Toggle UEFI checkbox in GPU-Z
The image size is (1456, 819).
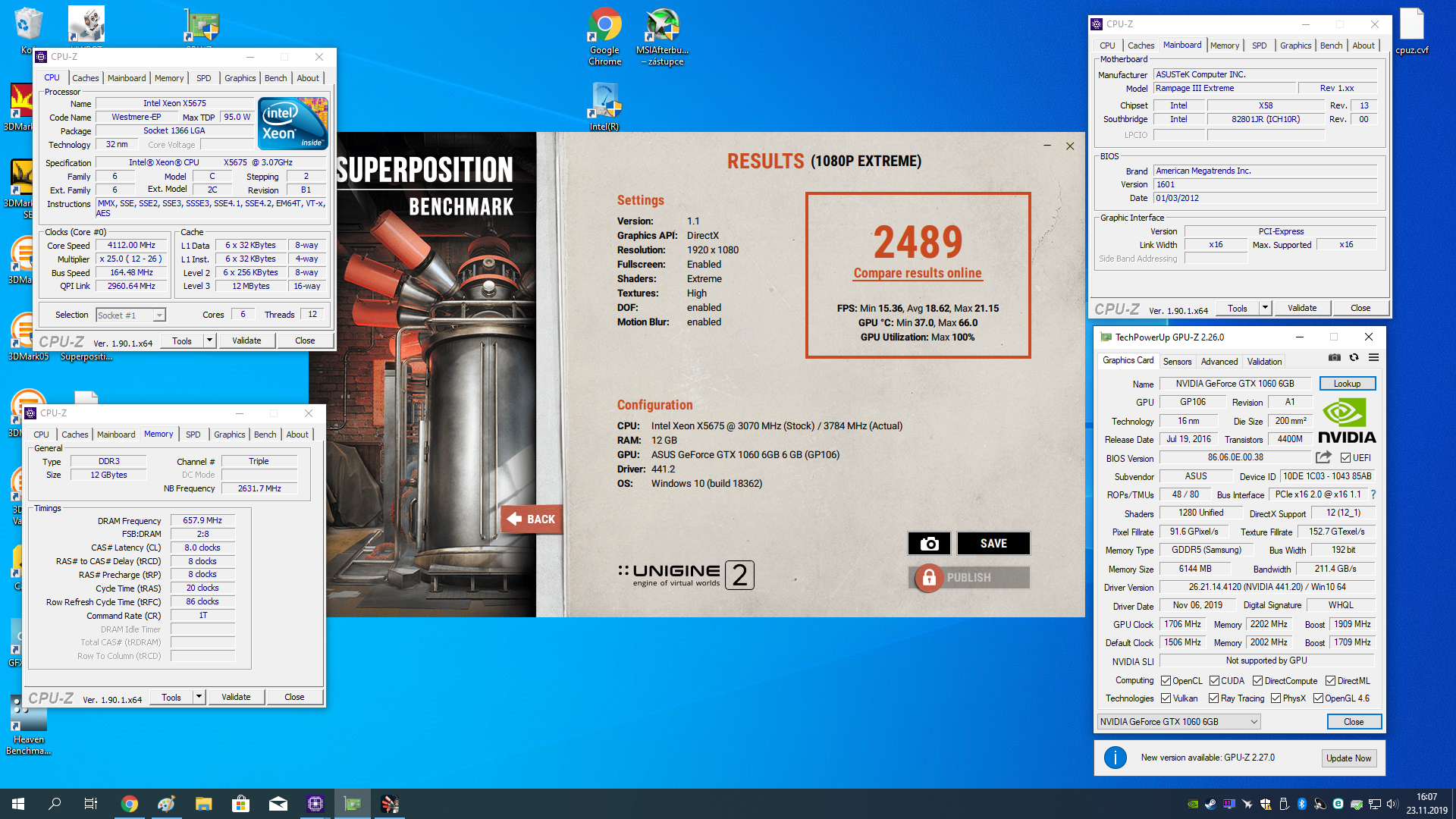1345,458
